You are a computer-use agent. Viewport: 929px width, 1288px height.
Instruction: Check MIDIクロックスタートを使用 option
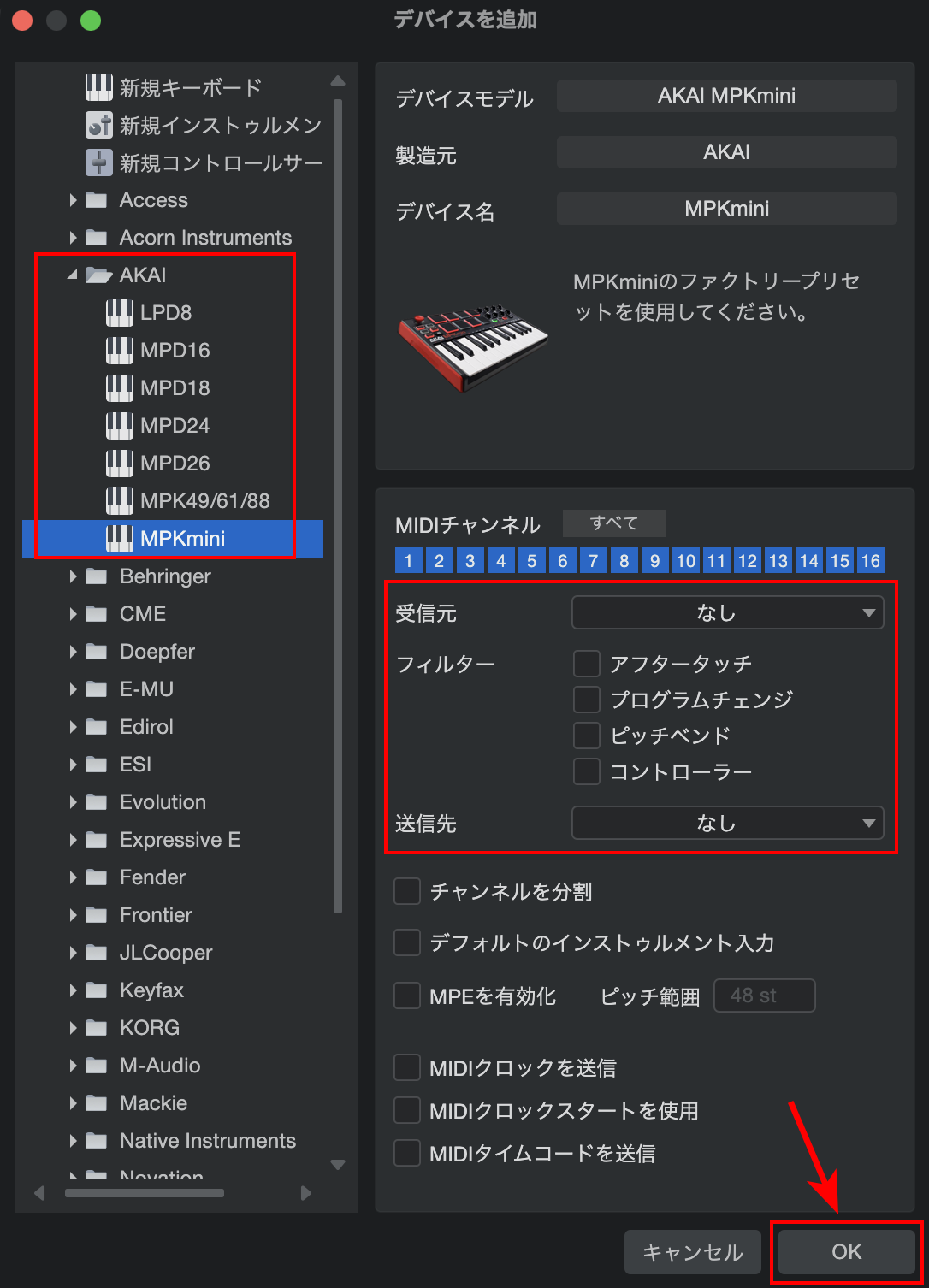pos(407,1110)
